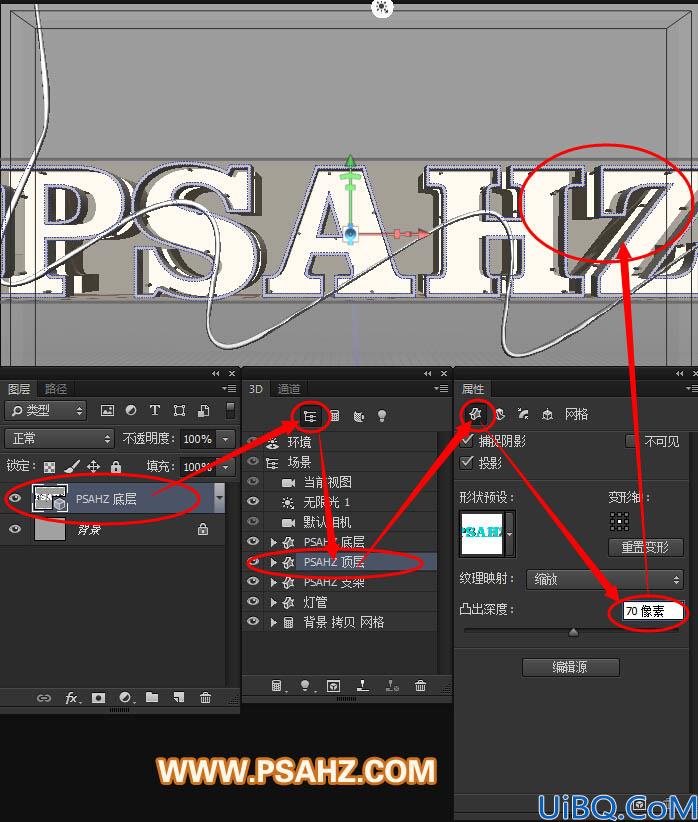698x822 pixels.
Task: Toggle visibility of 灯管 object
Action: 253,601
